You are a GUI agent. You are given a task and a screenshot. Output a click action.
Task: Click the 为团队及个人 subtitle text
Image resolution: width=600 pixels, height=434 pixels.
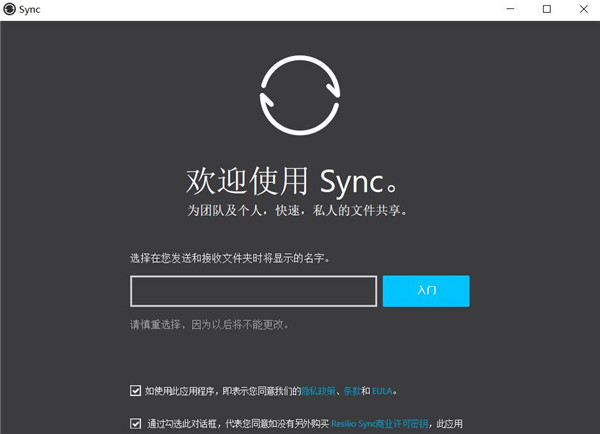coord(299,211)
